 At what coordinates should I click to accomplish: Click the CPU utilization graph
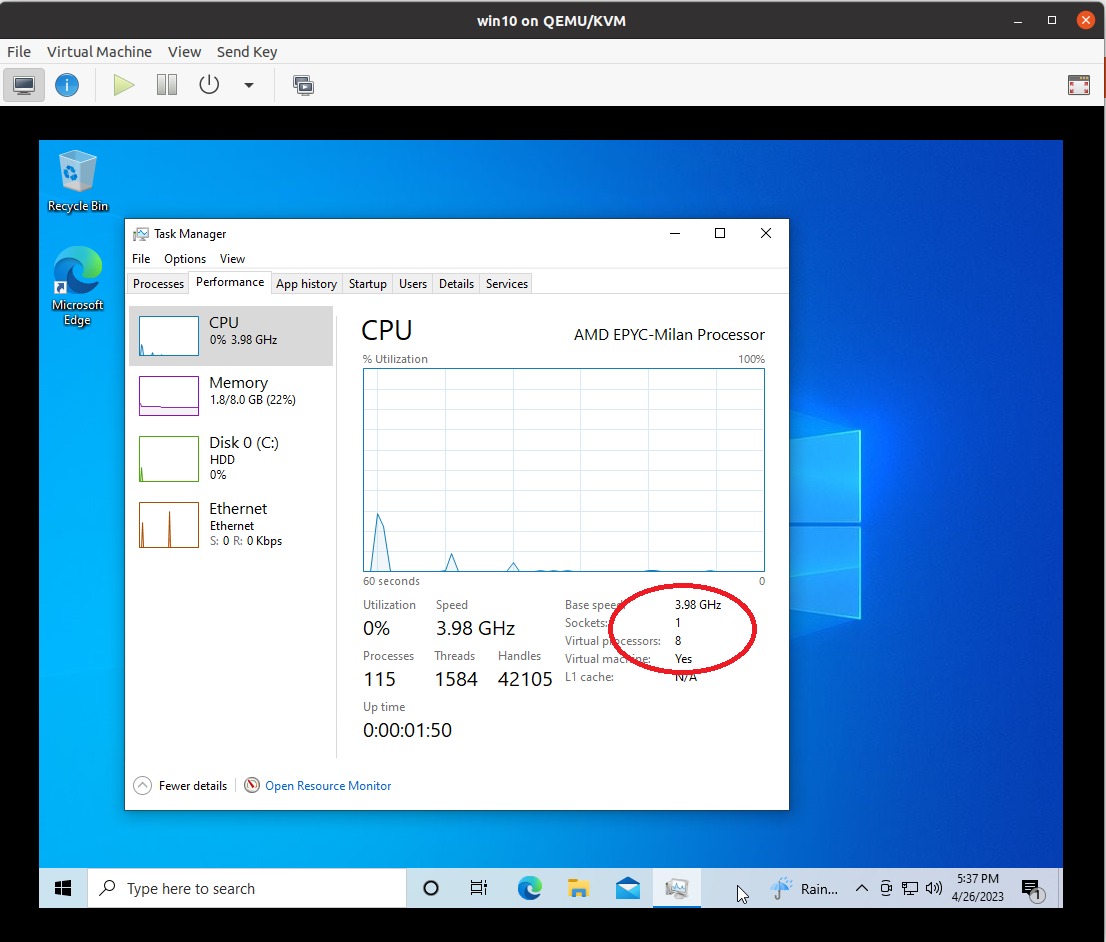(x=564, y=470)
